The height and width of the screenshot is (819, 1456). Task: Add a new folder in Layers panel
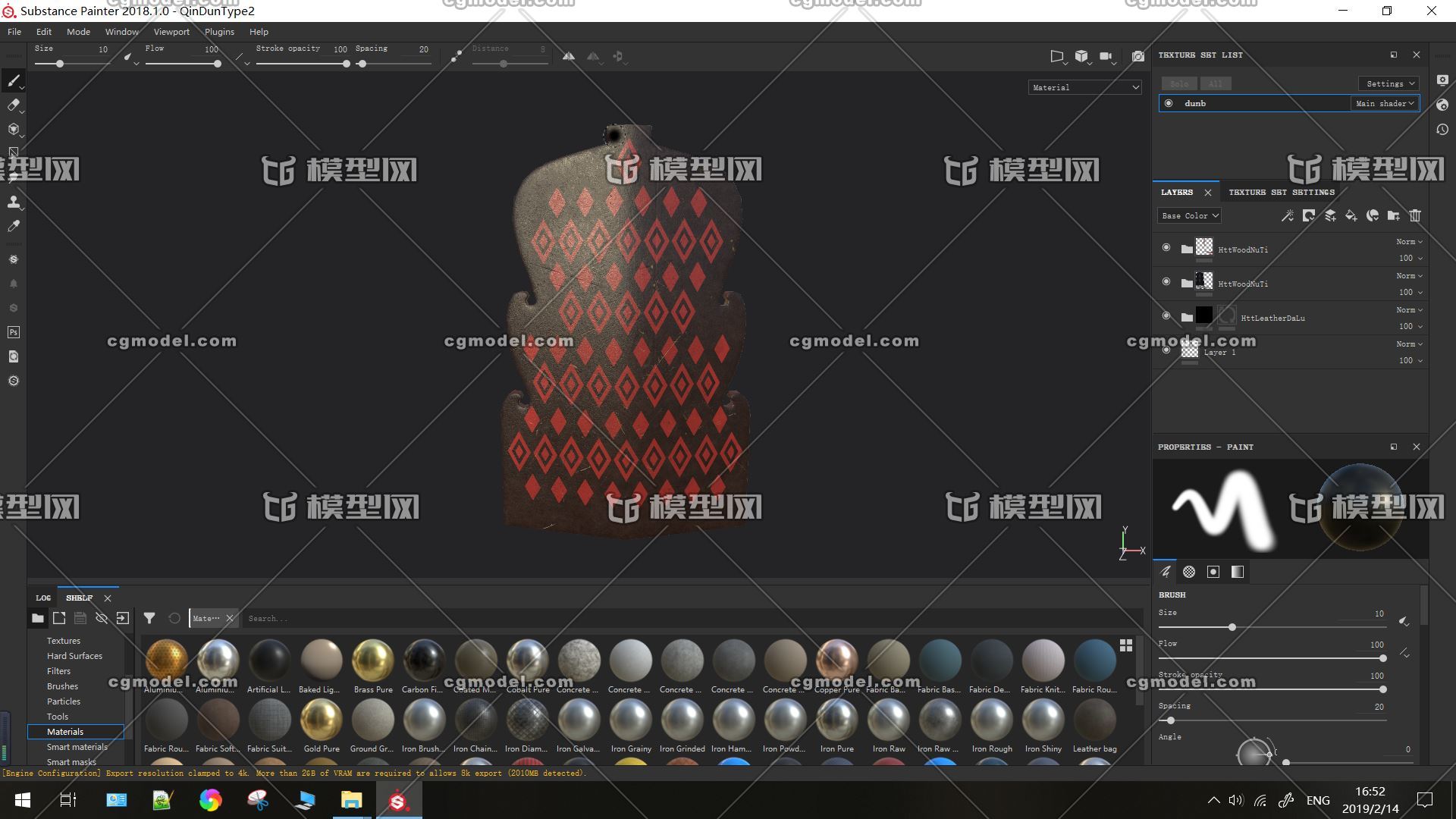pyautogui.click(x=1393, y=216)
